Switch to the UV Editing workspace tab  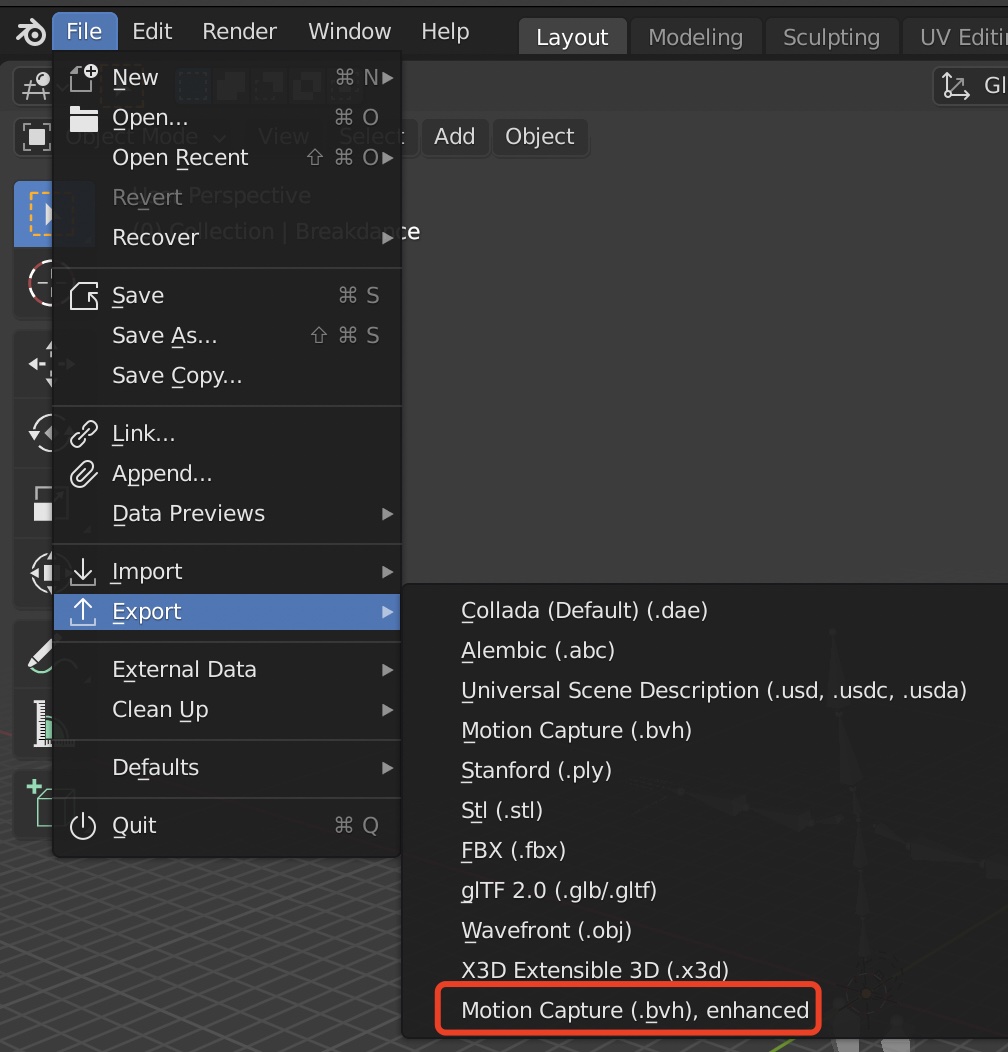coord(956,37)
